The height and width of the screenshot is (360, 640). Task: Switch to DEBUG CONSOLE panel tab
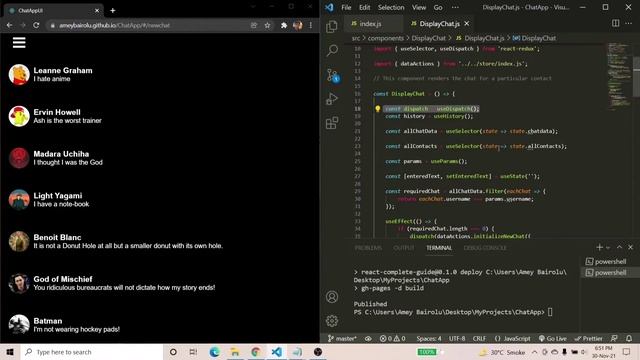tap(485, 248)
